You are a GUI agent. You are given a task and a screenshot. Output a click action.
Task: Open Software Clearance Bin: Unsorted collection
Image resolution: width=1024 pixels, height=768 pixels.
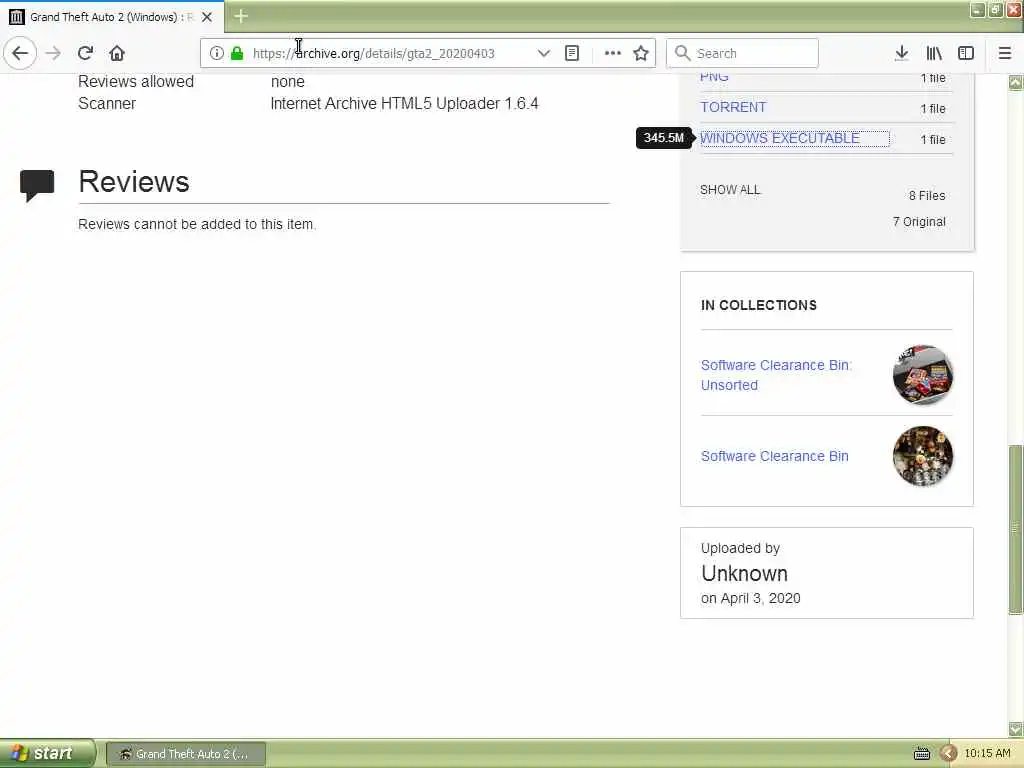click(776, 375)
